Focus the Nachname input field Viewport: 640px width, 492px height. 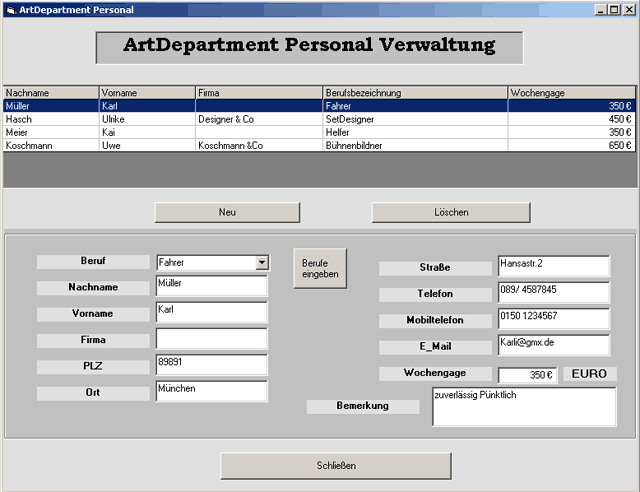[x=211, y=287]
